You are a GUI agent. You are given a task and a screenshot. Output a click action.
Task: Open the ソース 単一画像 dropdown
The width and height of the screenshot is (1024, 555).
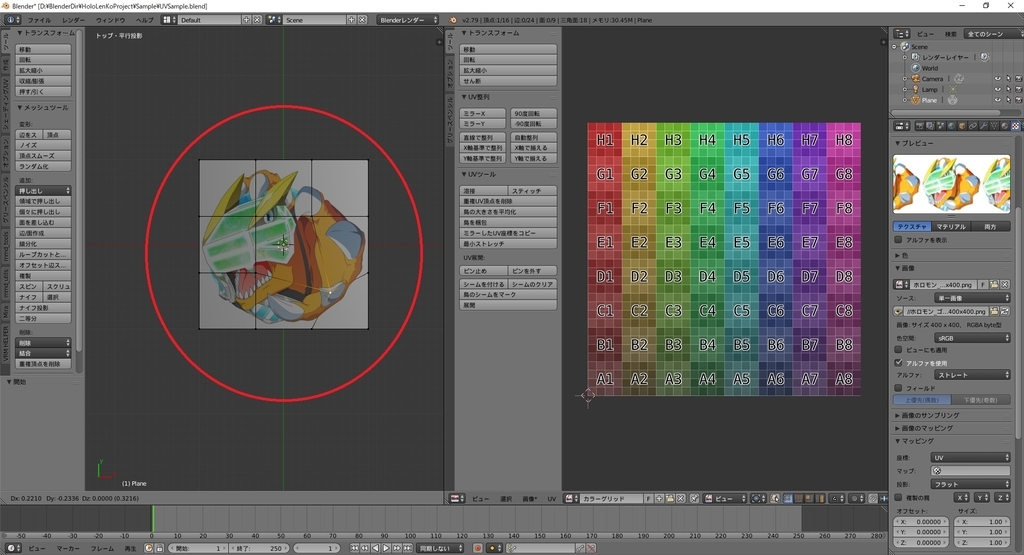pyautogui.click(x=972, y=298)
